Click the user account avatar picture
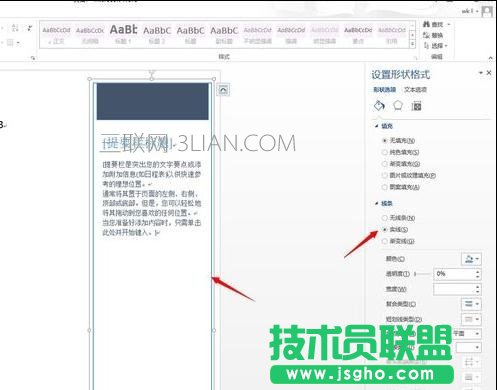The image size is (497, 390). tap(487, 12)
